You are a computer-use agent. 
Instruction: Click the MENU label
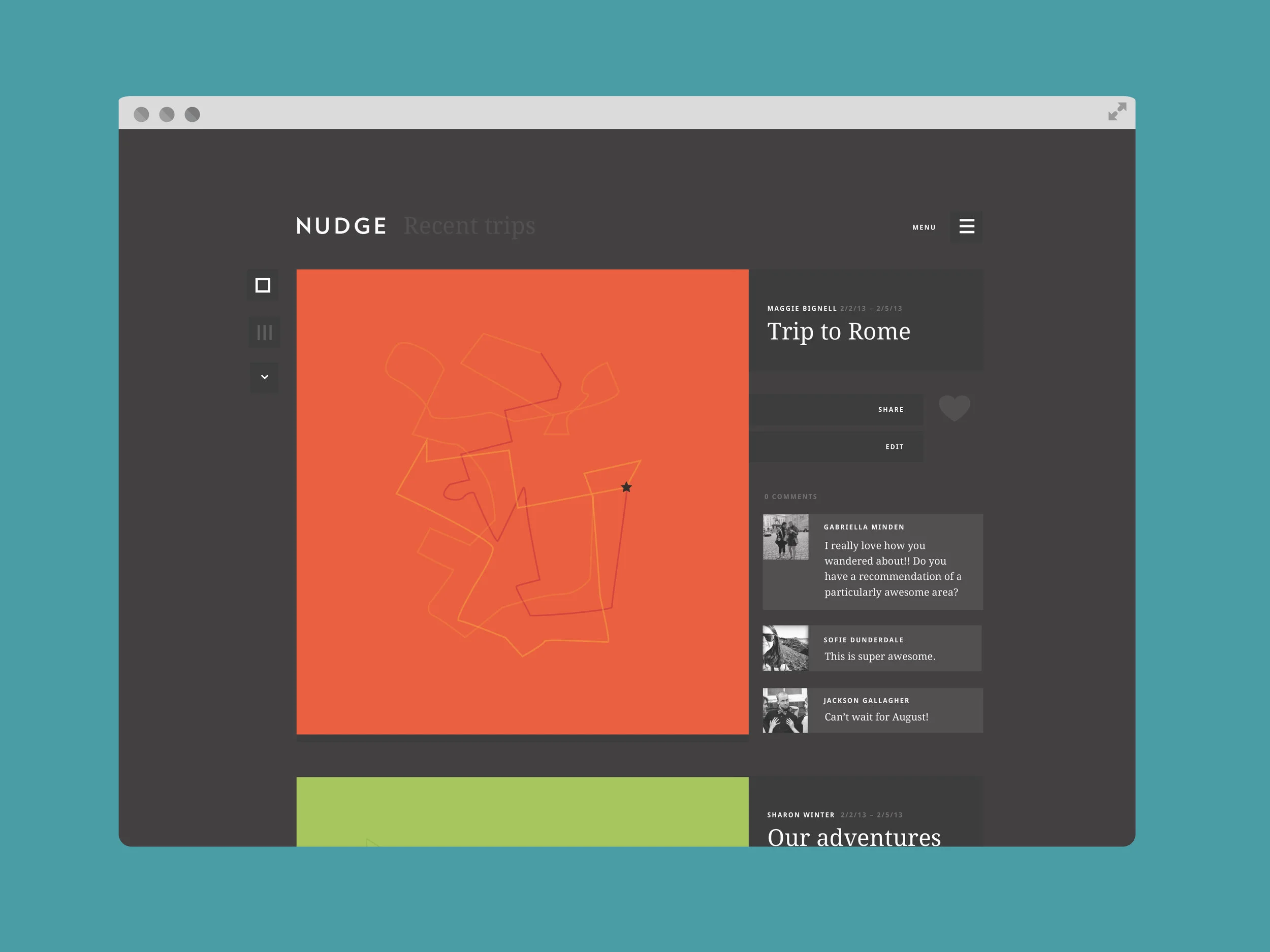pos(924,227)
